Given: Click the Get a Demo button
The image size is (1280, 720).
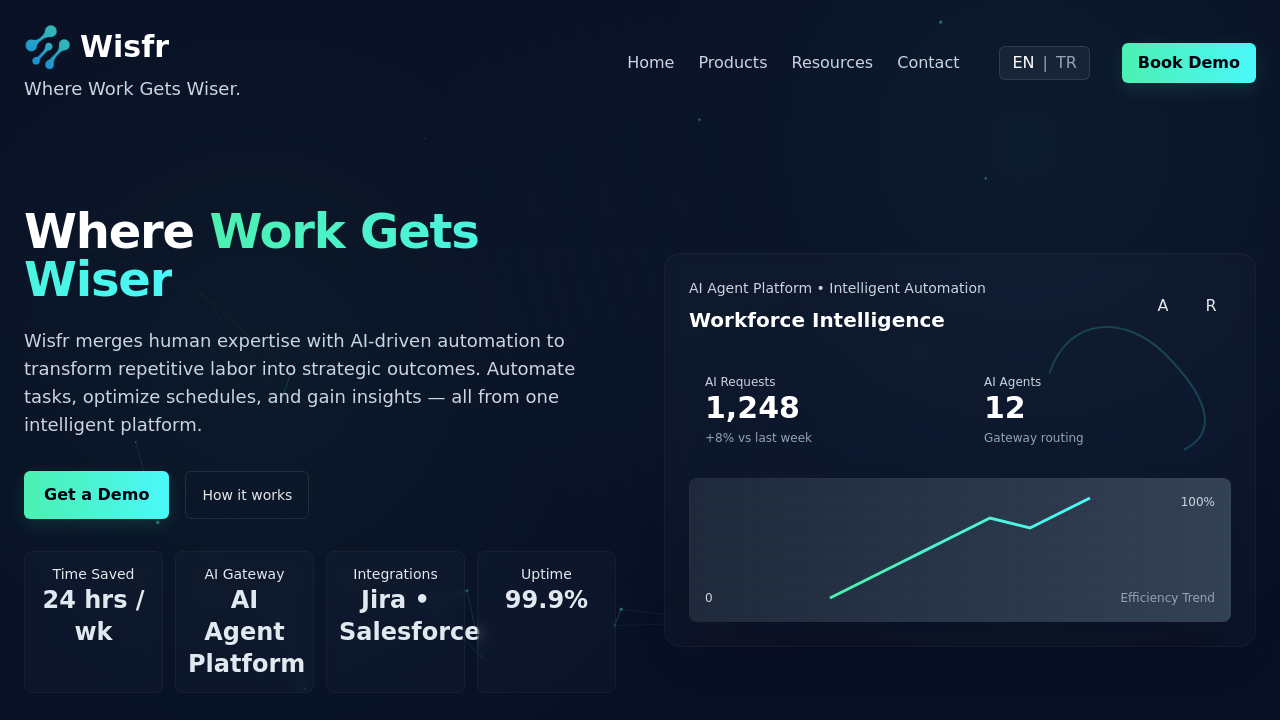Looking at the screenshot, I should 96,495.
